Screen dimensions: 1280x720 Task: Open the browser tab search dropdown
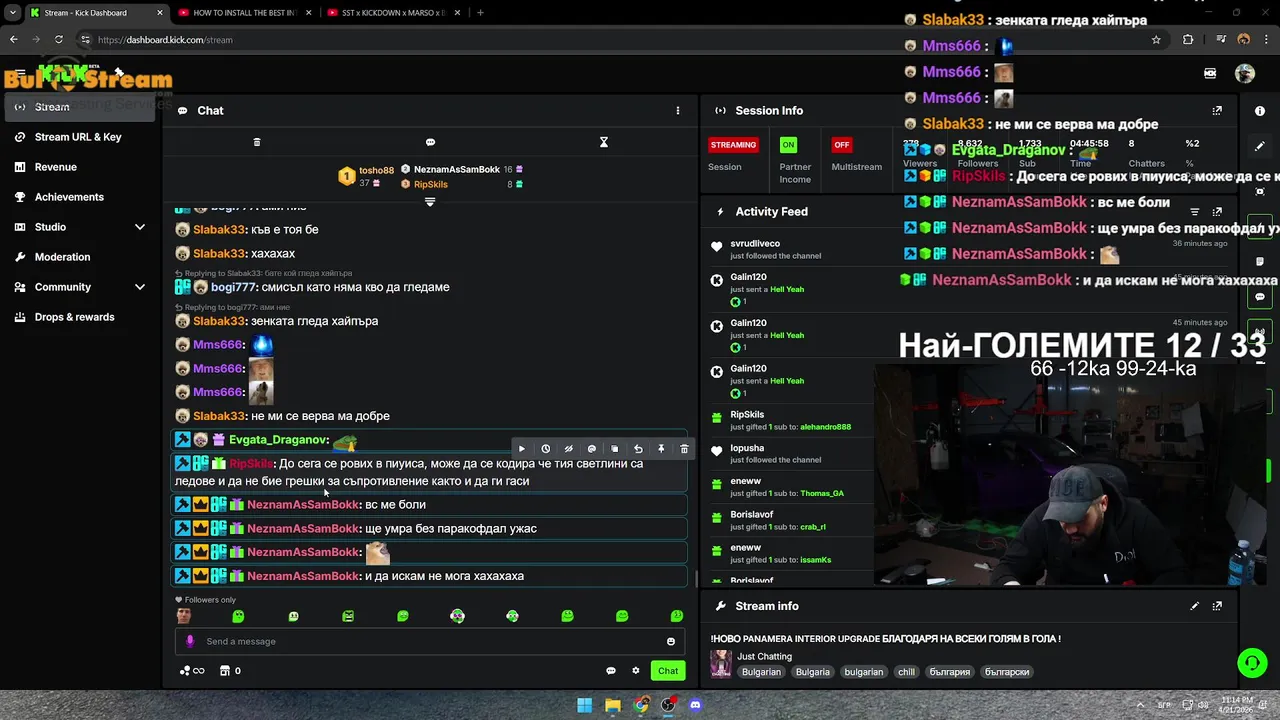[x=11, y=13]
